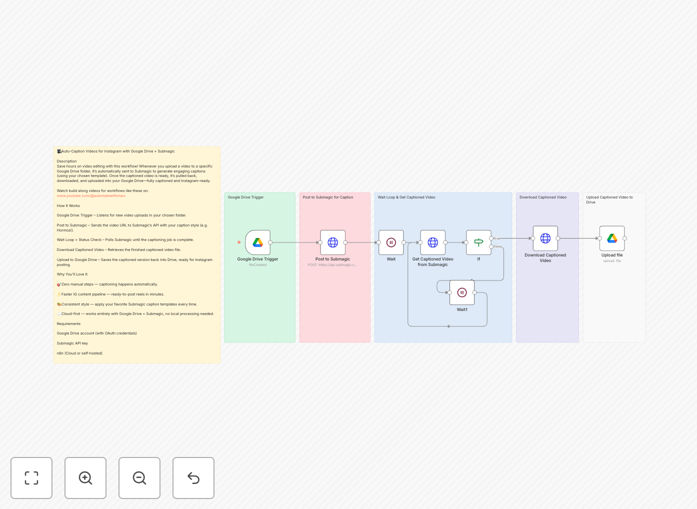Select the Google Drive Trigger node
Screen dimensions: 697x509
(258, 242)
